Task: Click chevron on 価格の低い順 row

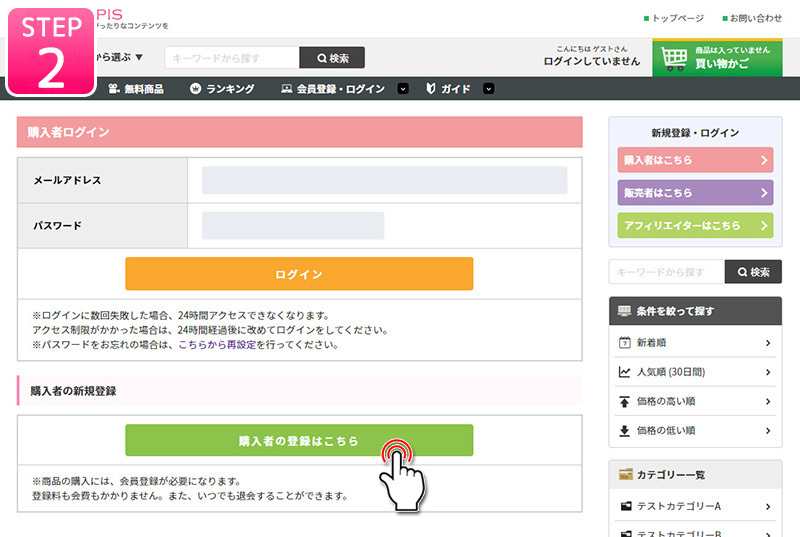Action: [x=768, y=431]
